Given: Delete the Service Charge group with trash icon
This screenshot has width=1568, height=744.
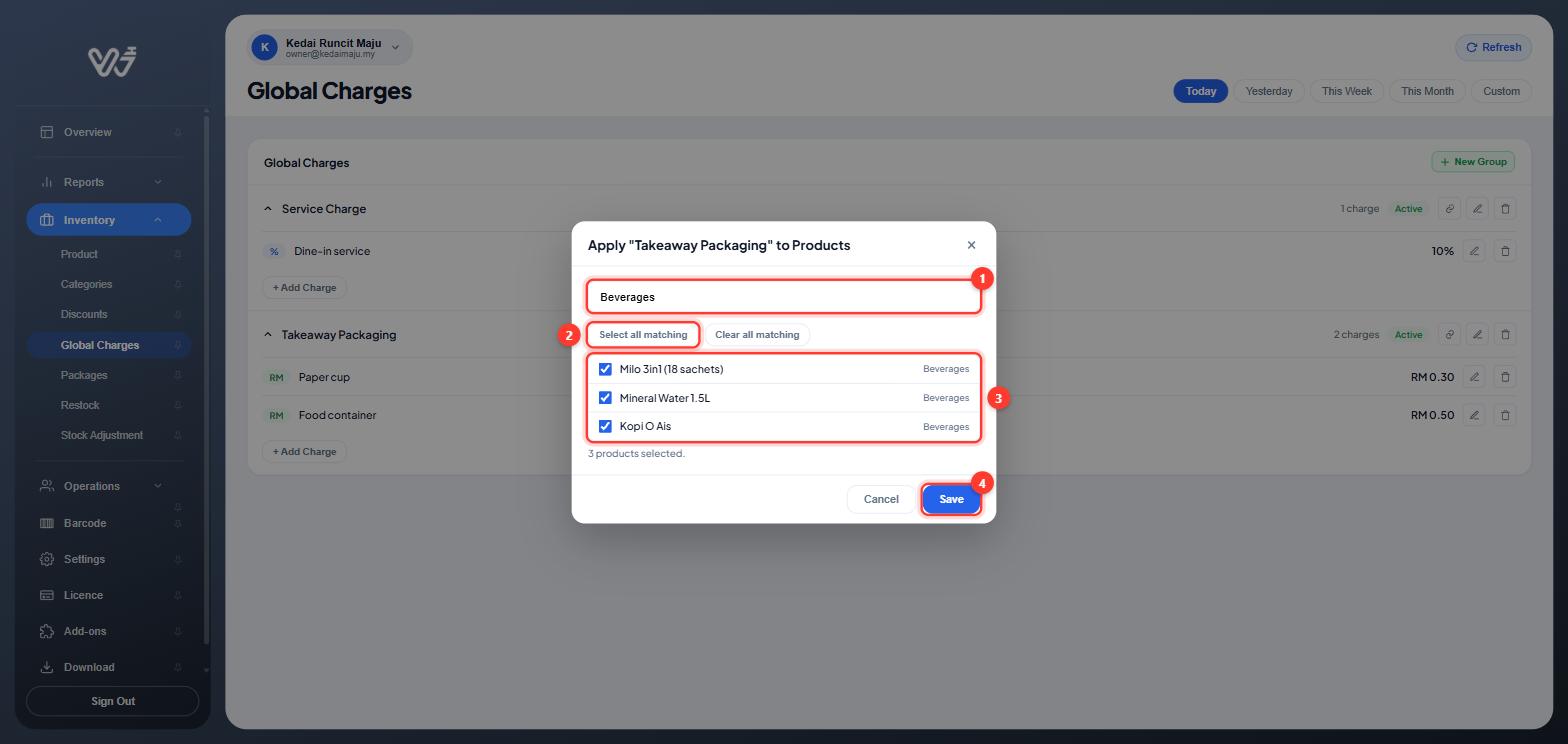Looking at the screenshot, I should [x=1505, y=209].
